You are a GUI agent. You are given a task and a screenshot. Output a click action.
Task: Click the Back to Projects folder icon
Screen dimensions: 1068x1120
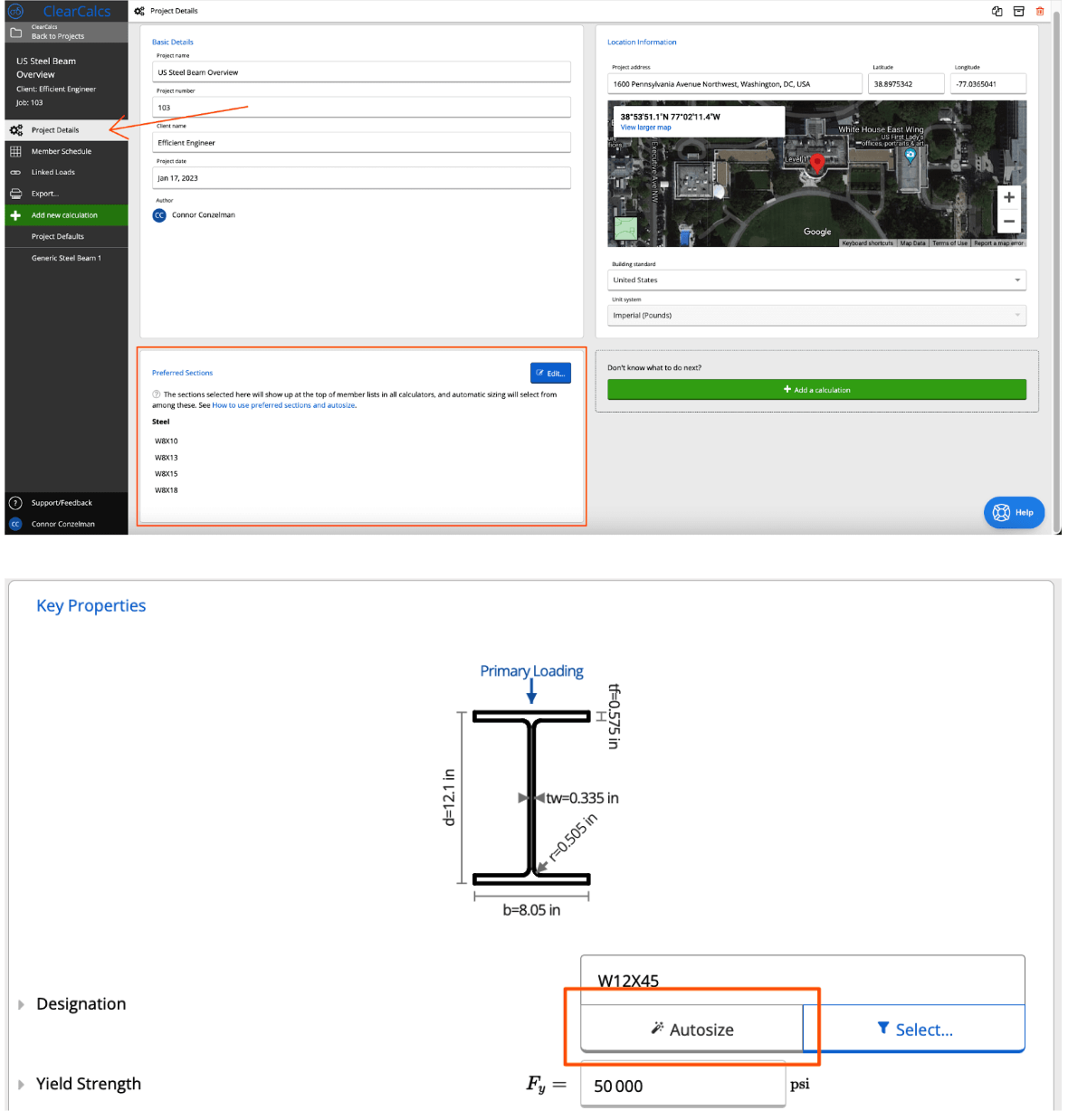(15, 33)
